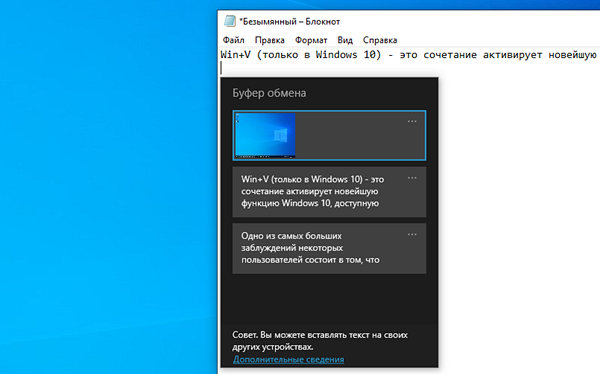600x374 pixels.
Task: Paste the 'Win+V (только в Windows 10)' clipboard entry
Action: click(x=329, y=192)
